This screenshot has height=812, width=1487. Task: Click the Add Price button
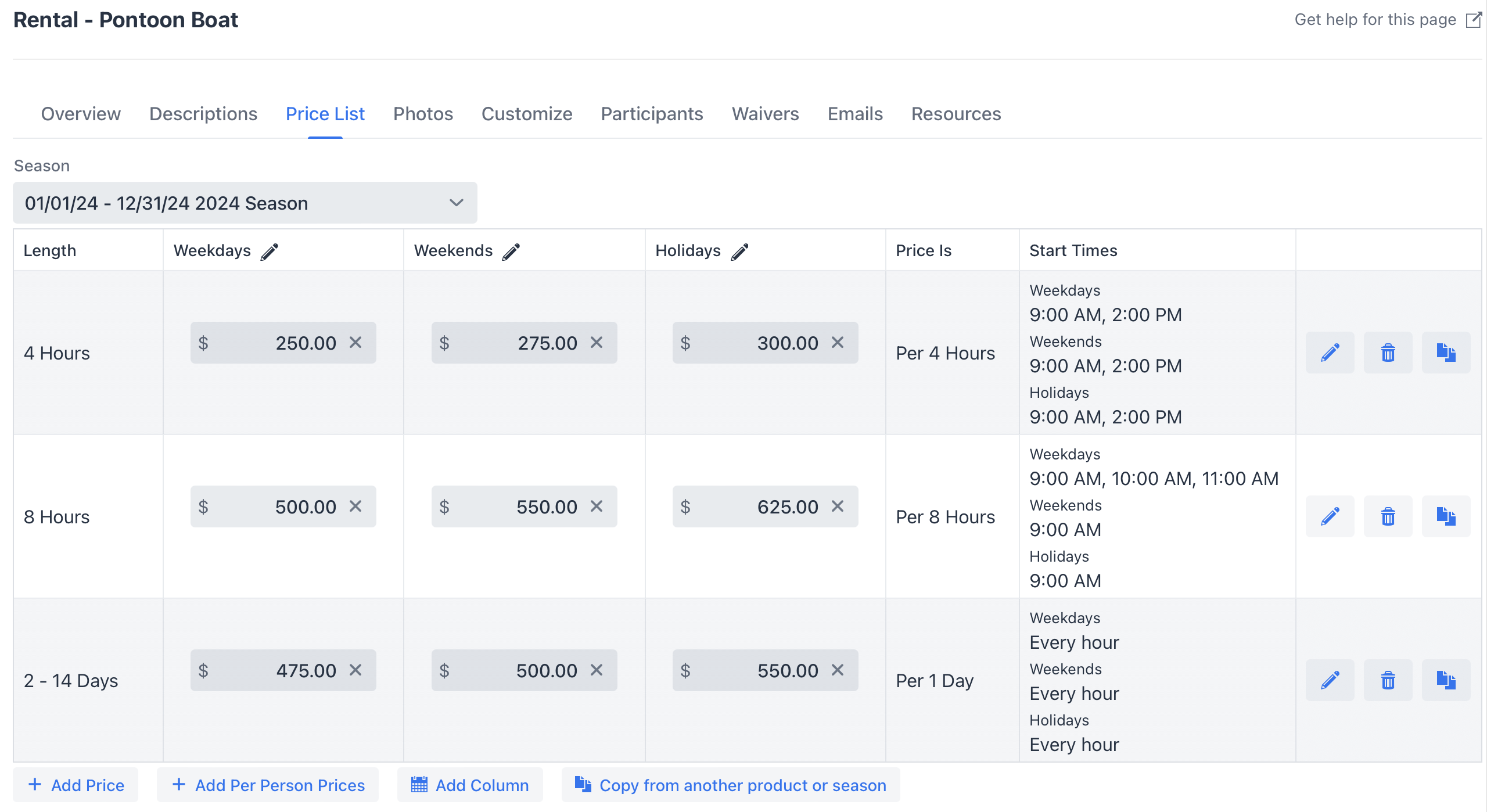coord(76,785)
